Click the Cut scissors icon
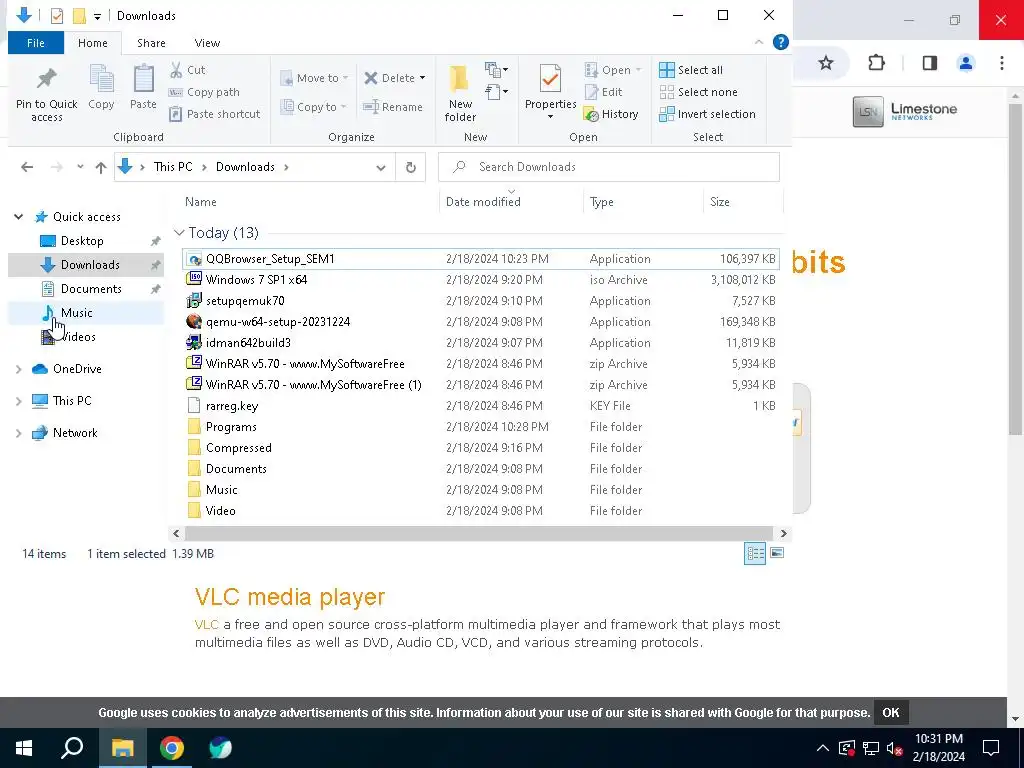Screen dimensions: 1024x768 [x=176, y=70]
